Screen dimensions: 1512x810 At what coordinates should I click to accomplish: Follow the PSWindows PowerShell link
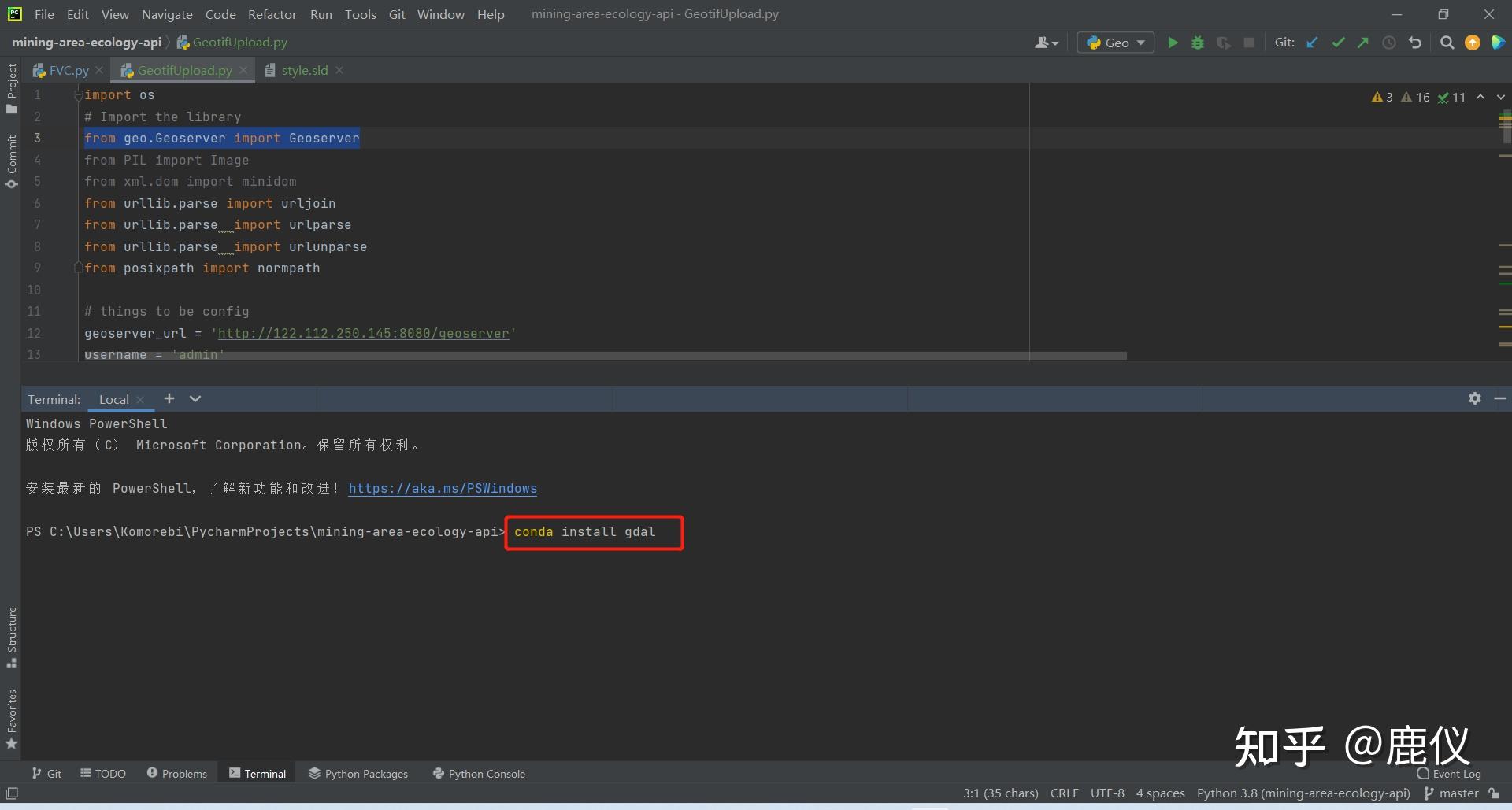(443, 488)
